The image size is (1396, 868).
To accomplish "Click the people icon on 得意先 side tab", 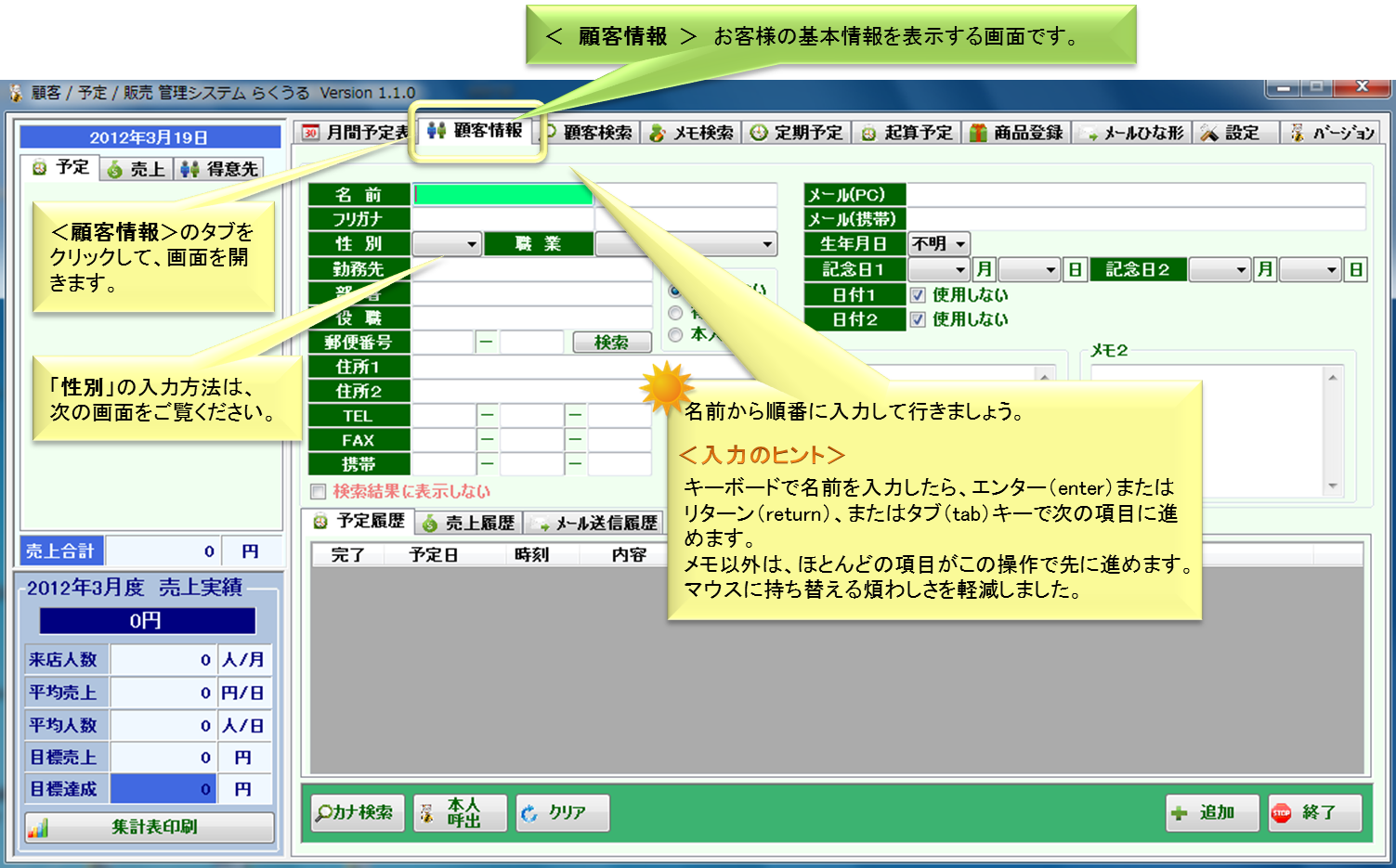I will pos(189,169).
